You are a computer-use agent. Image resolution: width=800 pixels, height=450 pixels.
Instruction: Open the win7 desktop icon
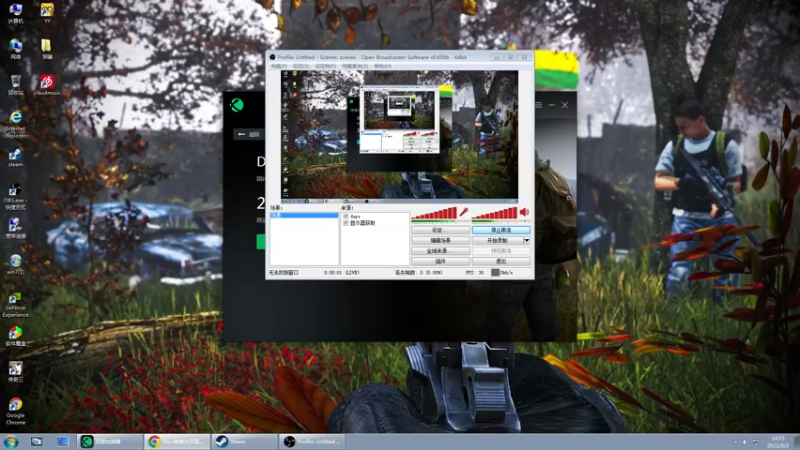(15, 264)
